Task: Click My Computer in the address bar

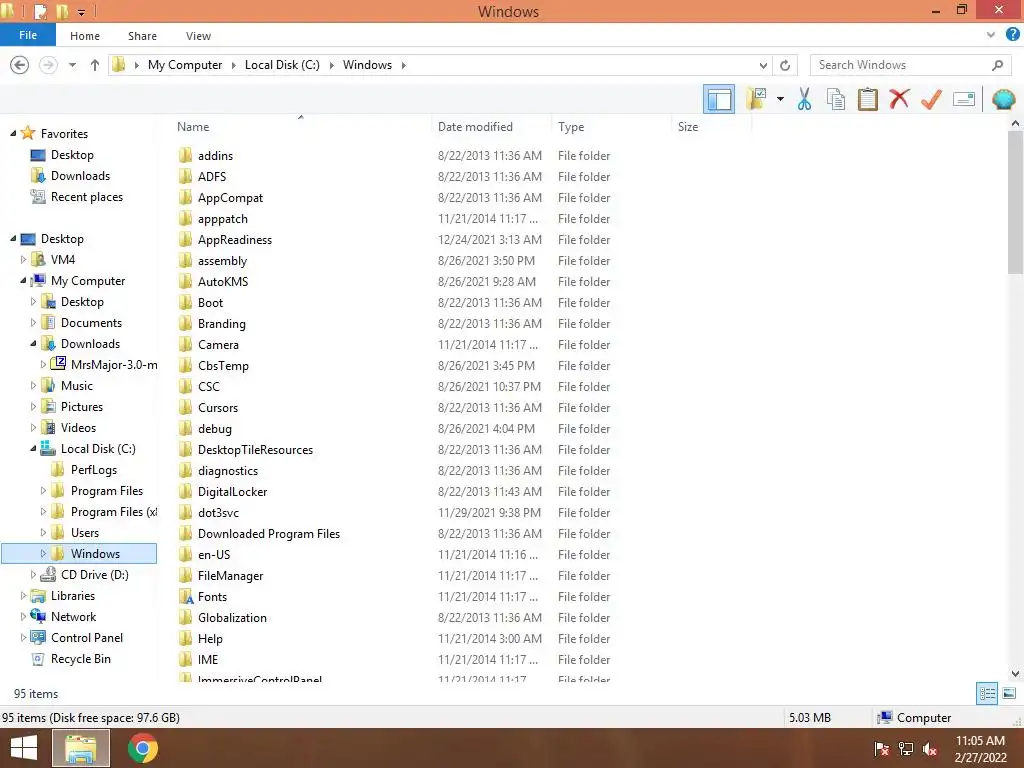Action: click(185, 65)
